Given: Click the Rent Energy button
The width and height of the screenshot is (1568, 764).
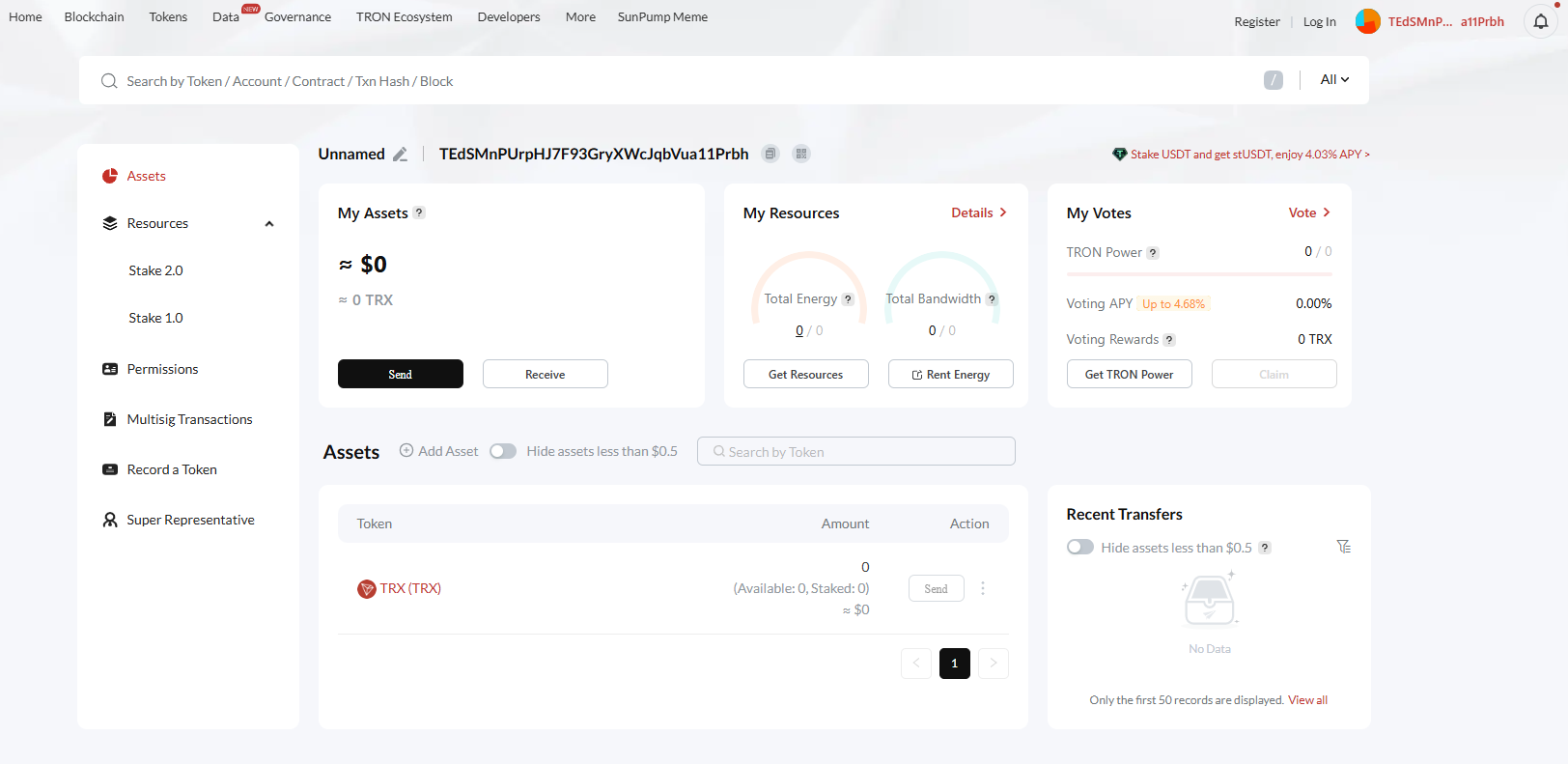Looking at the screenshot, I should (x=951, y=374).
